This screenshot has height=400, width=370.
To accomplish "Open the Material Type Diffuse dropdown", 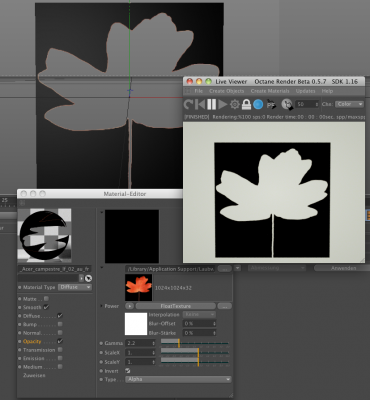I will [75, 287].
